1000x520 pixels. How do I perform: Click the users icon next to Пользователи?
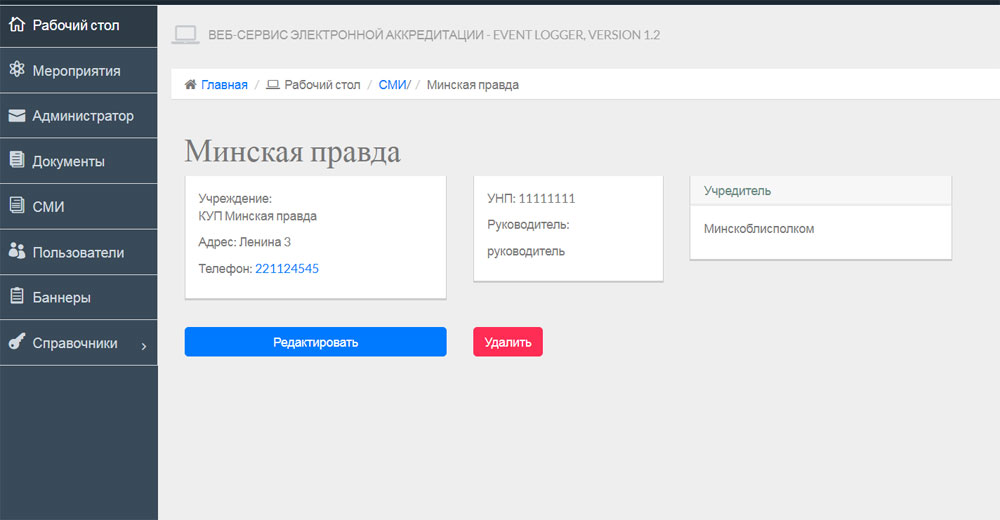[x=17, y=251]
